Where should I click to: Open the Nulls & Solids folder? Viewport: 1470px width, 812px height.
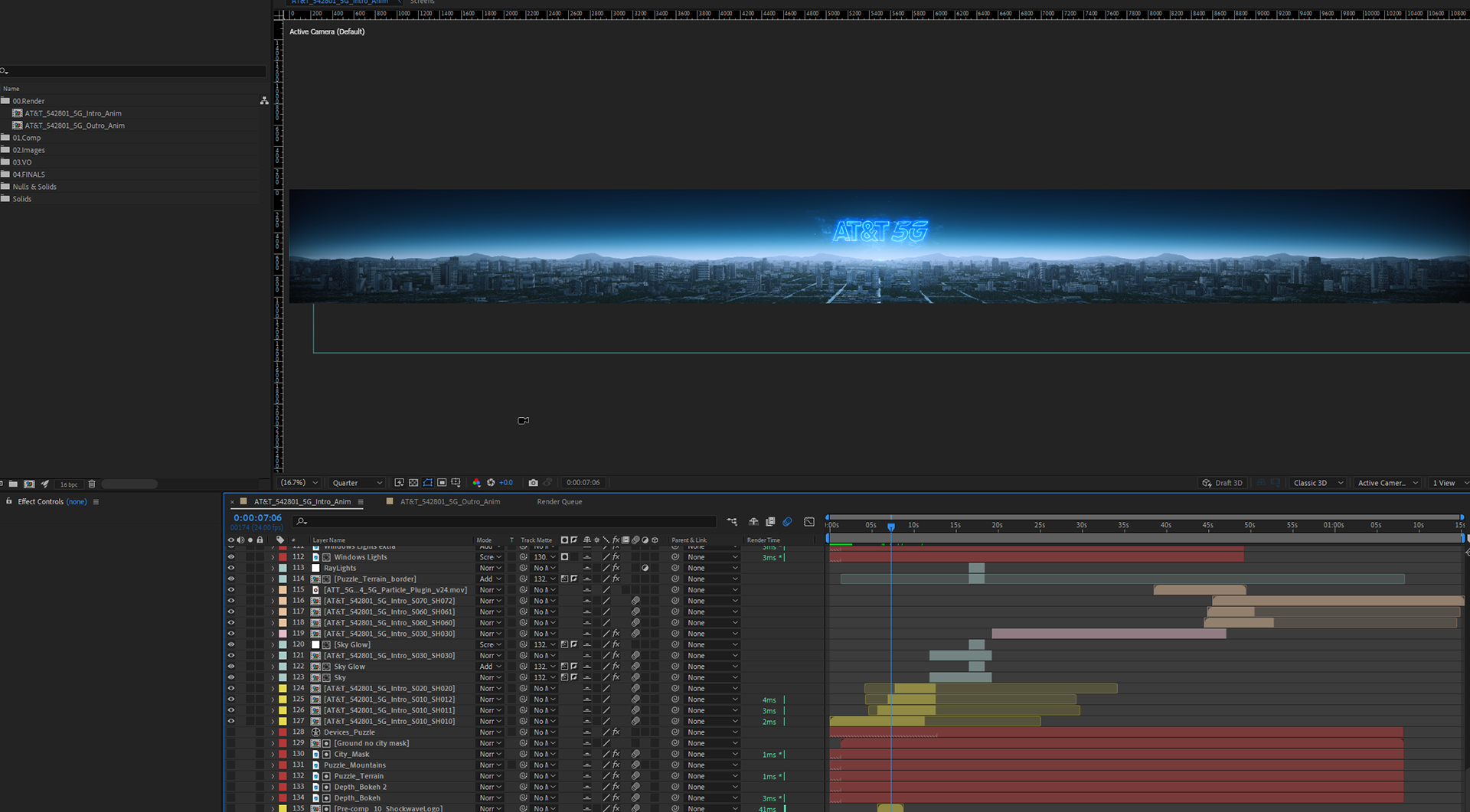34,187
